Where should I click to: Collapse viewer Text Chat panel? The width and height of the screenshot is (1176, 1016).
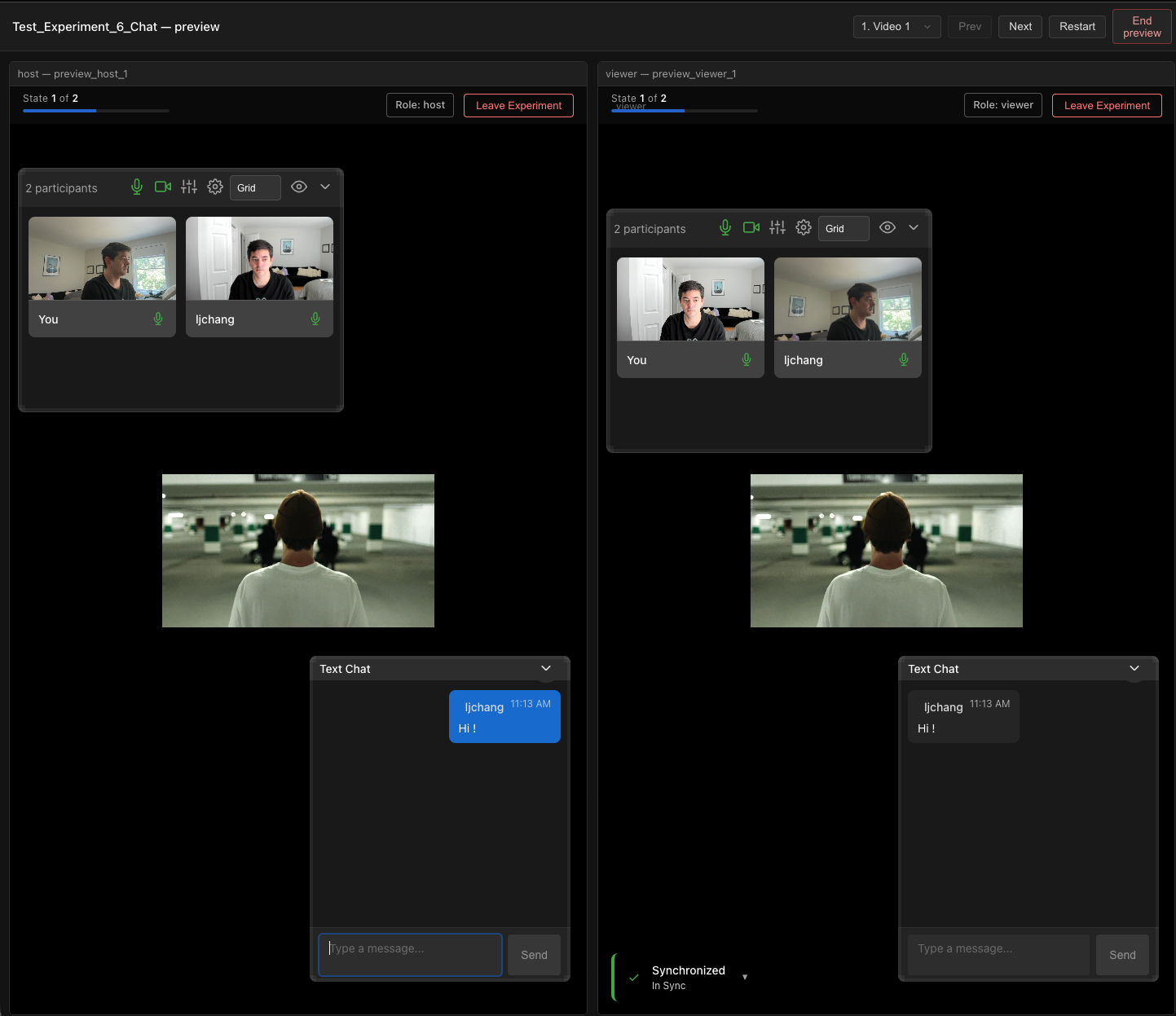1134,668
